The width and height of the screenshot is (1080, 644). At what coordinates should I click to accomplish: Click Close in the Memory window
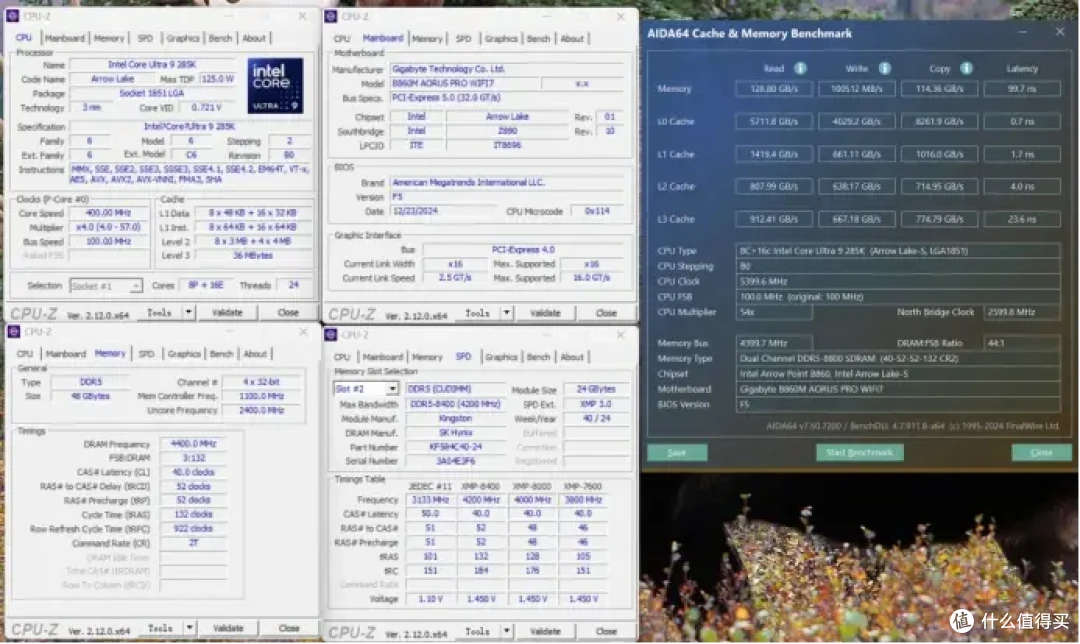point(289,627)
